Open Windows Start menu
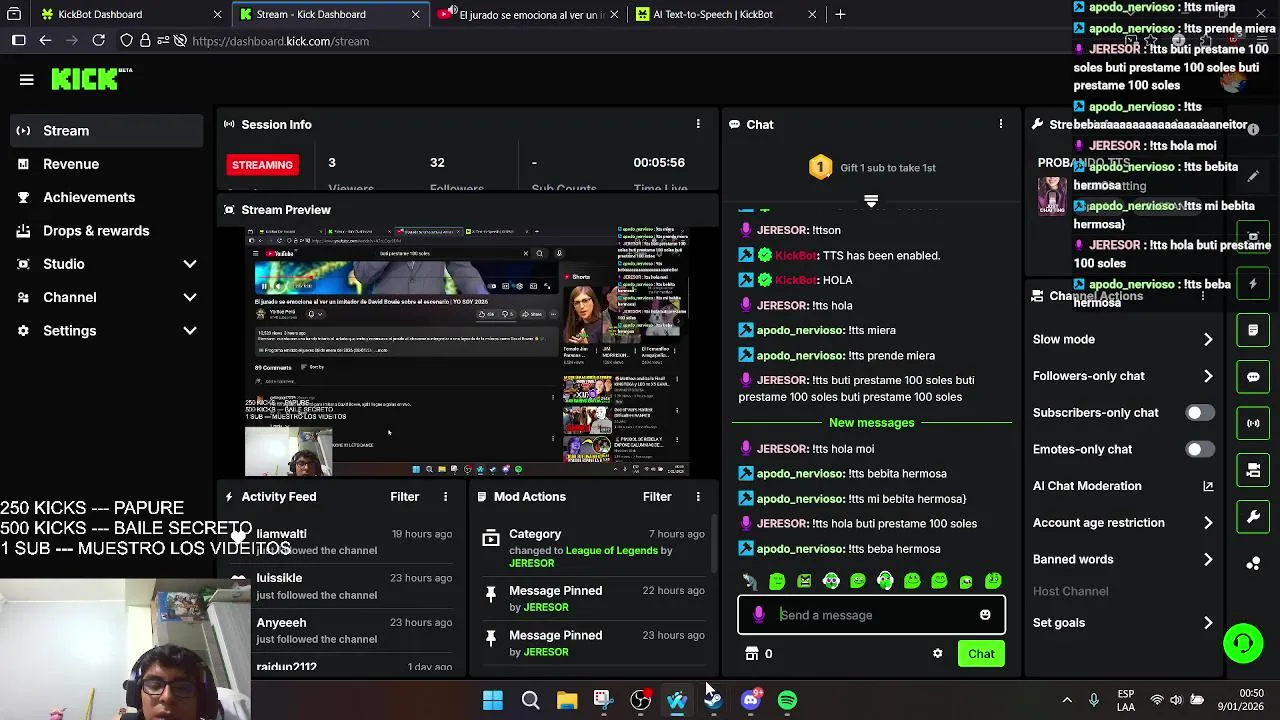The width and height of the screenshot is (1280, 720). pos(493,700)
